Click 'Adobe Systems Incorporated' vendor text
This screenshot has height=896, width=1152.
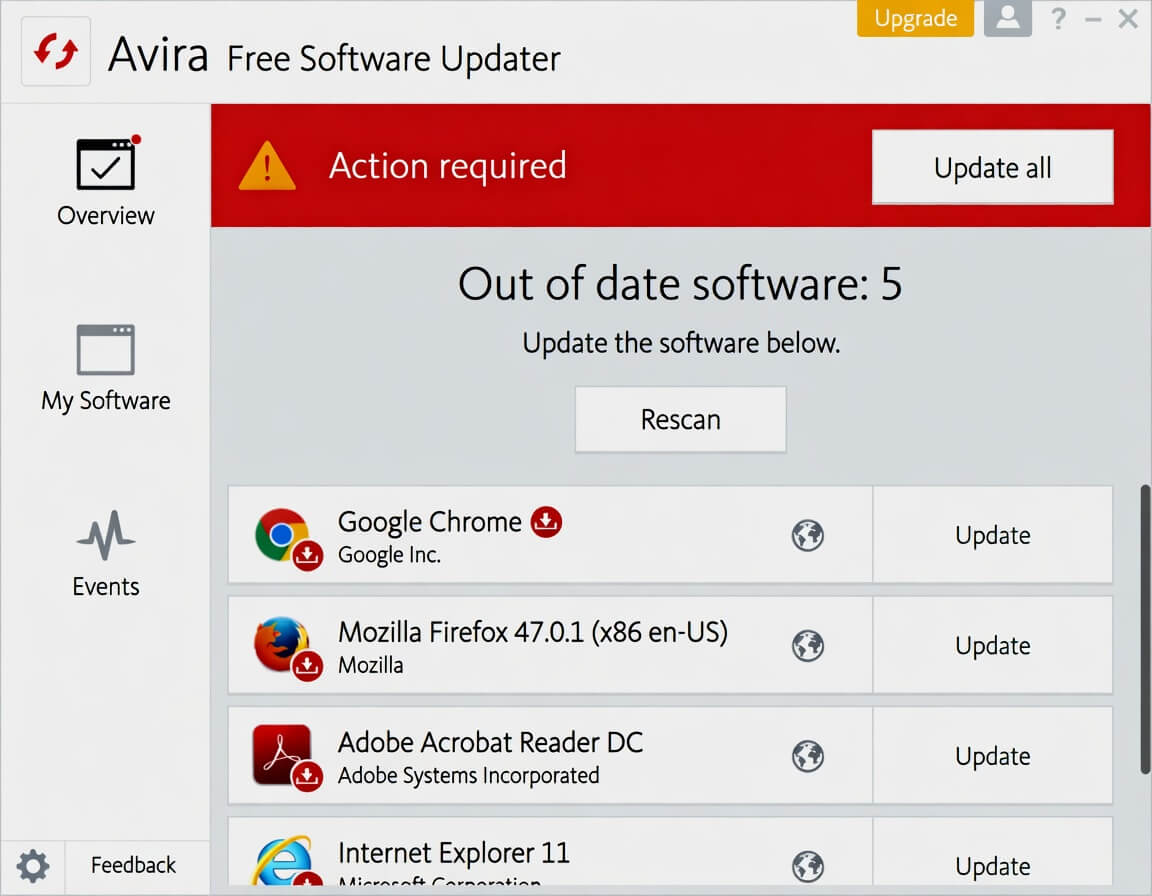click(x=469, y=776)
